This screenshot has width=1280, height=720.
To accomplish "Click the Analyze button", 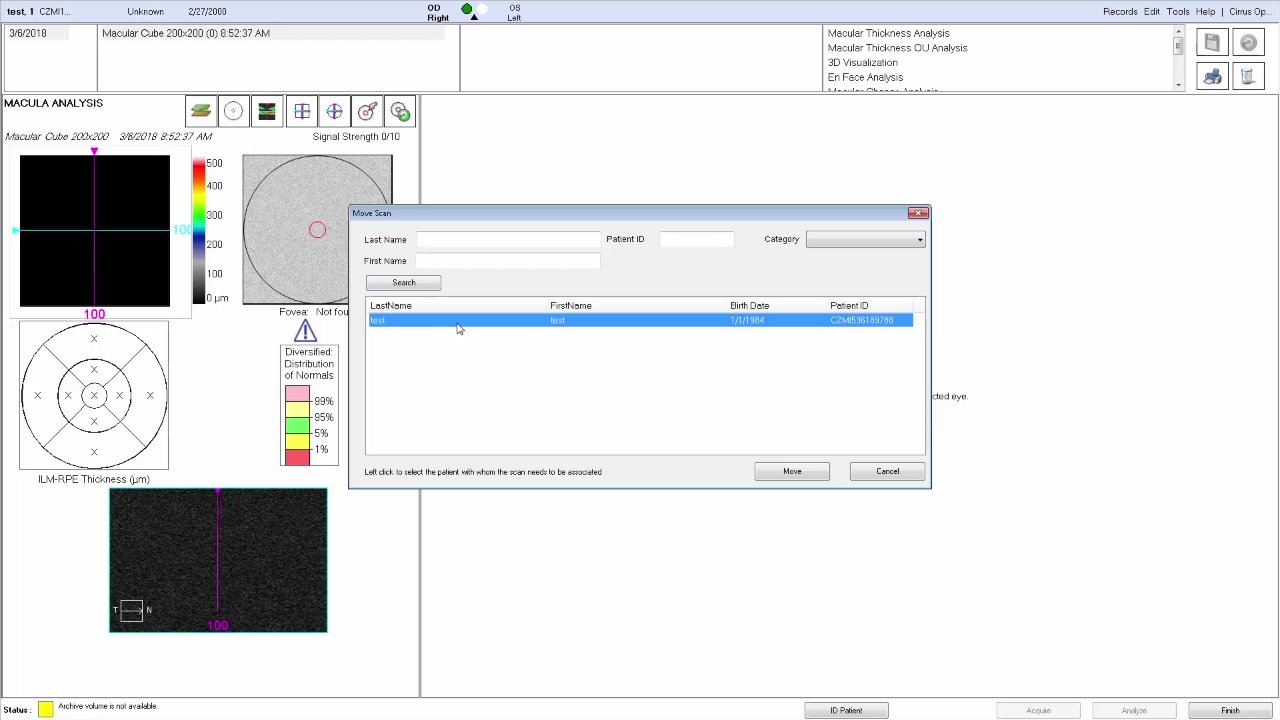I will click(x=1134, y=710).
